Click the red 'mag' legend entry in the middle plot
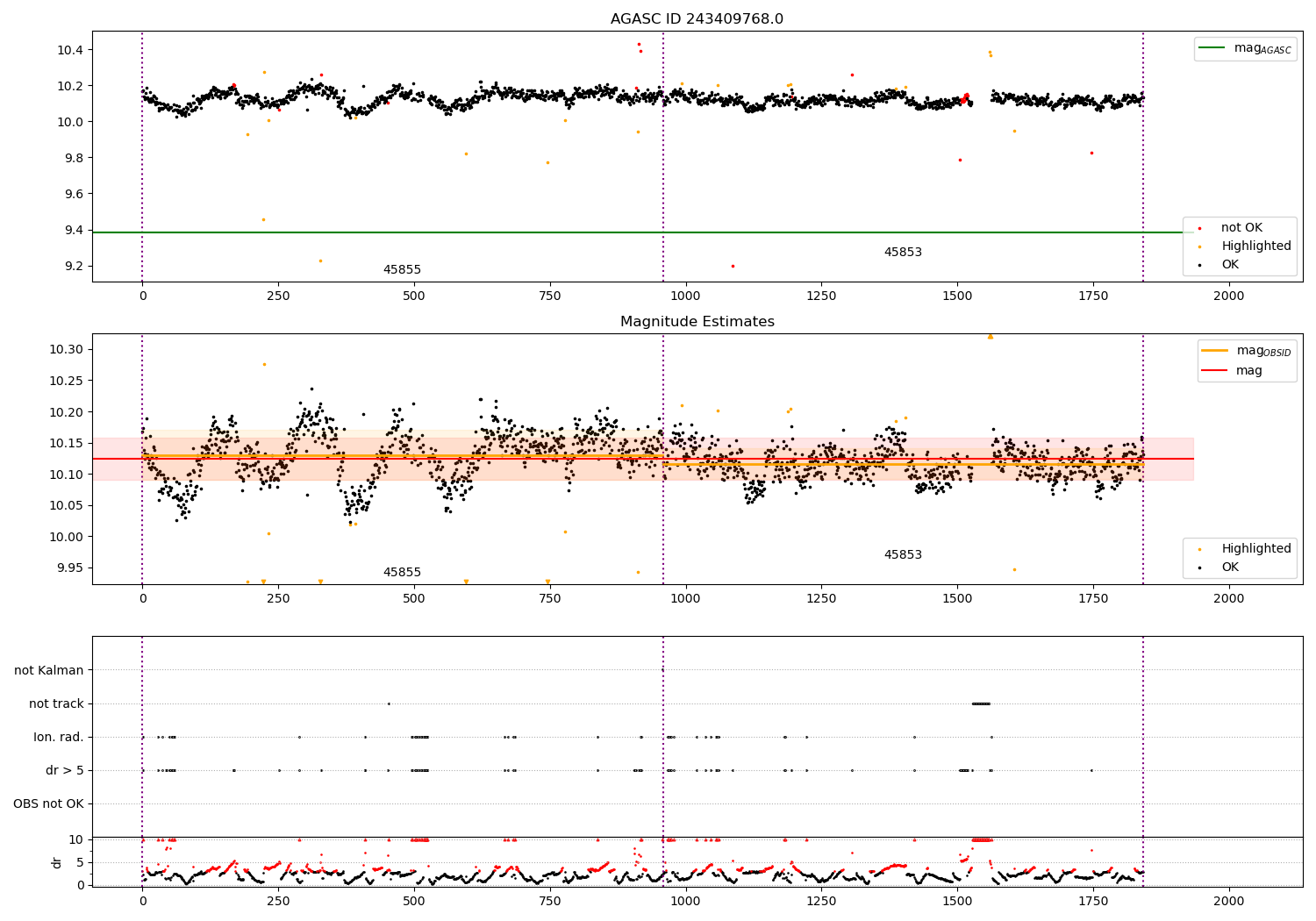Screen dimensions: 1316x921 point(1233,371)
